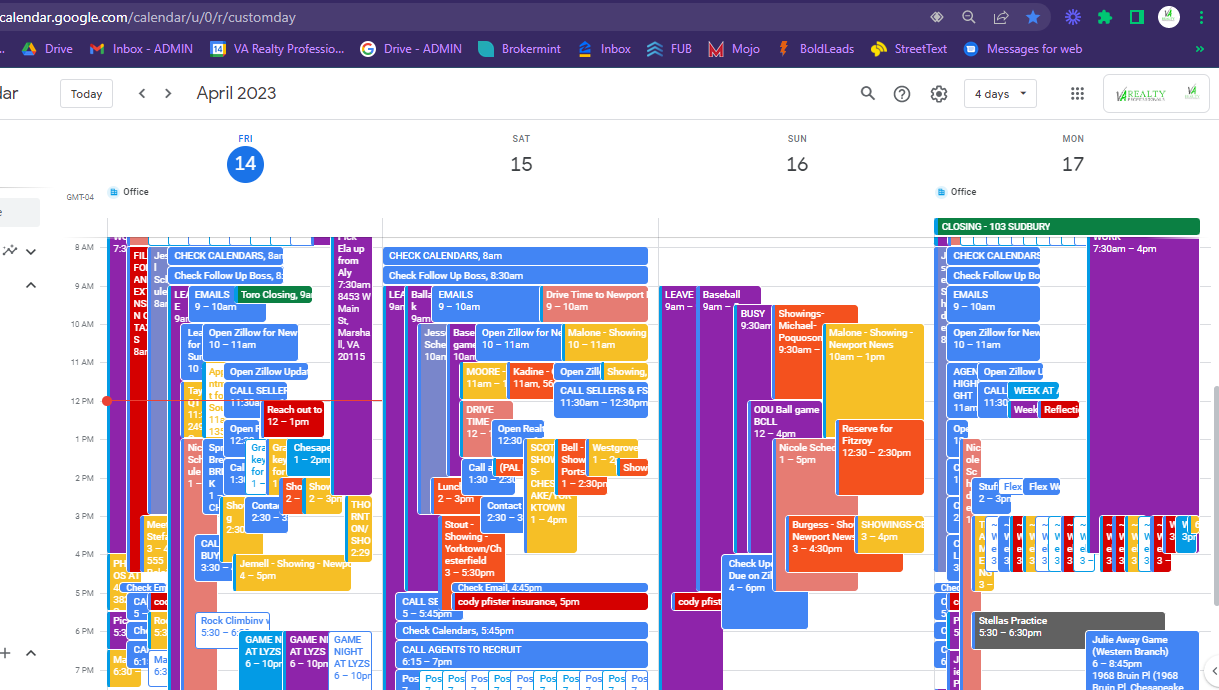Open Saturday Check Email, 4:45pm event
The width and height of the screenshot is (1219, 690).
pos(551,588)
